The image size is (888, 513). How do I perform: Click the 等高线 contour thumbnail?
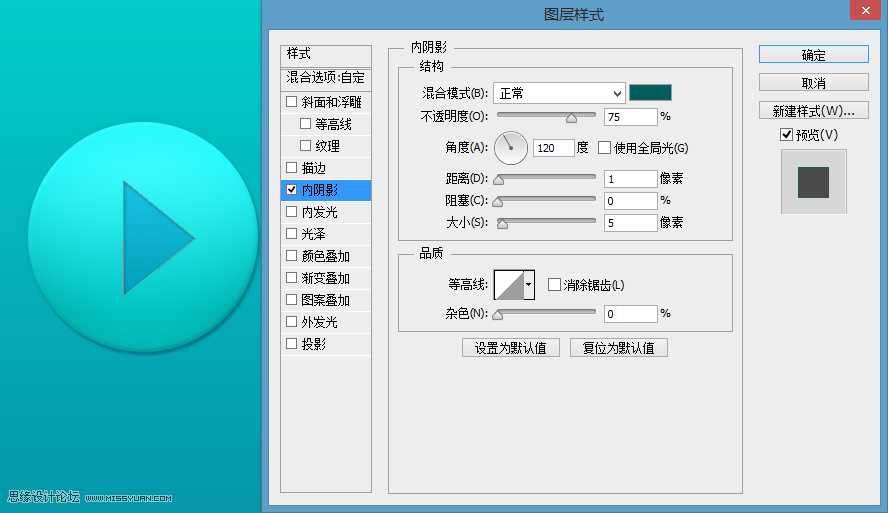(509, 285)
